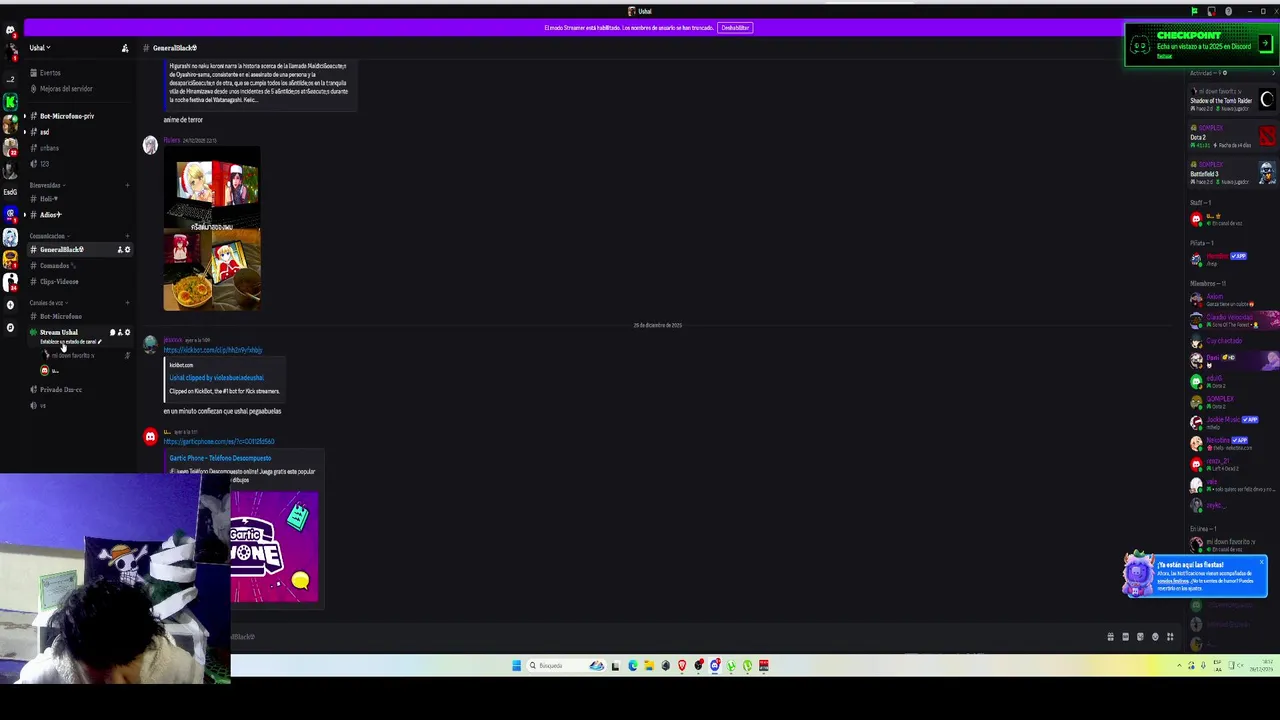Open Windows Start menu

click(517, 665)
